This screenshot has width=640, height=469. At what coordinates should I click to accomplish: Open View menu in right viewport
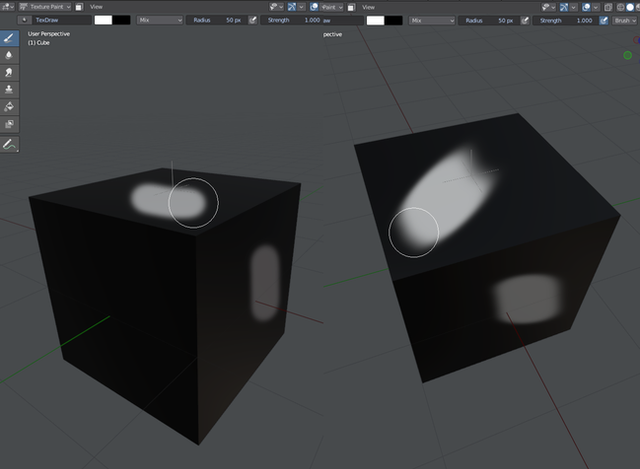pos(368,7)
